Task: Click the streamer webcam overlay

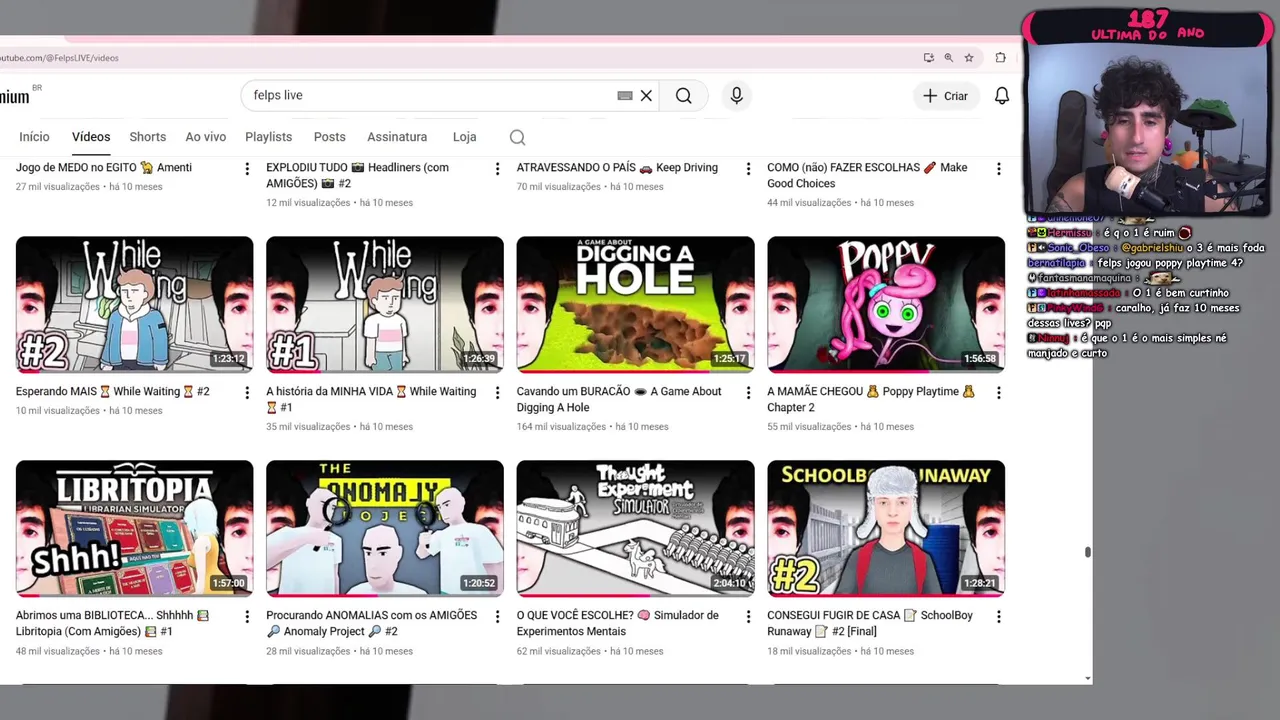Action: (x=1146, y=112)
